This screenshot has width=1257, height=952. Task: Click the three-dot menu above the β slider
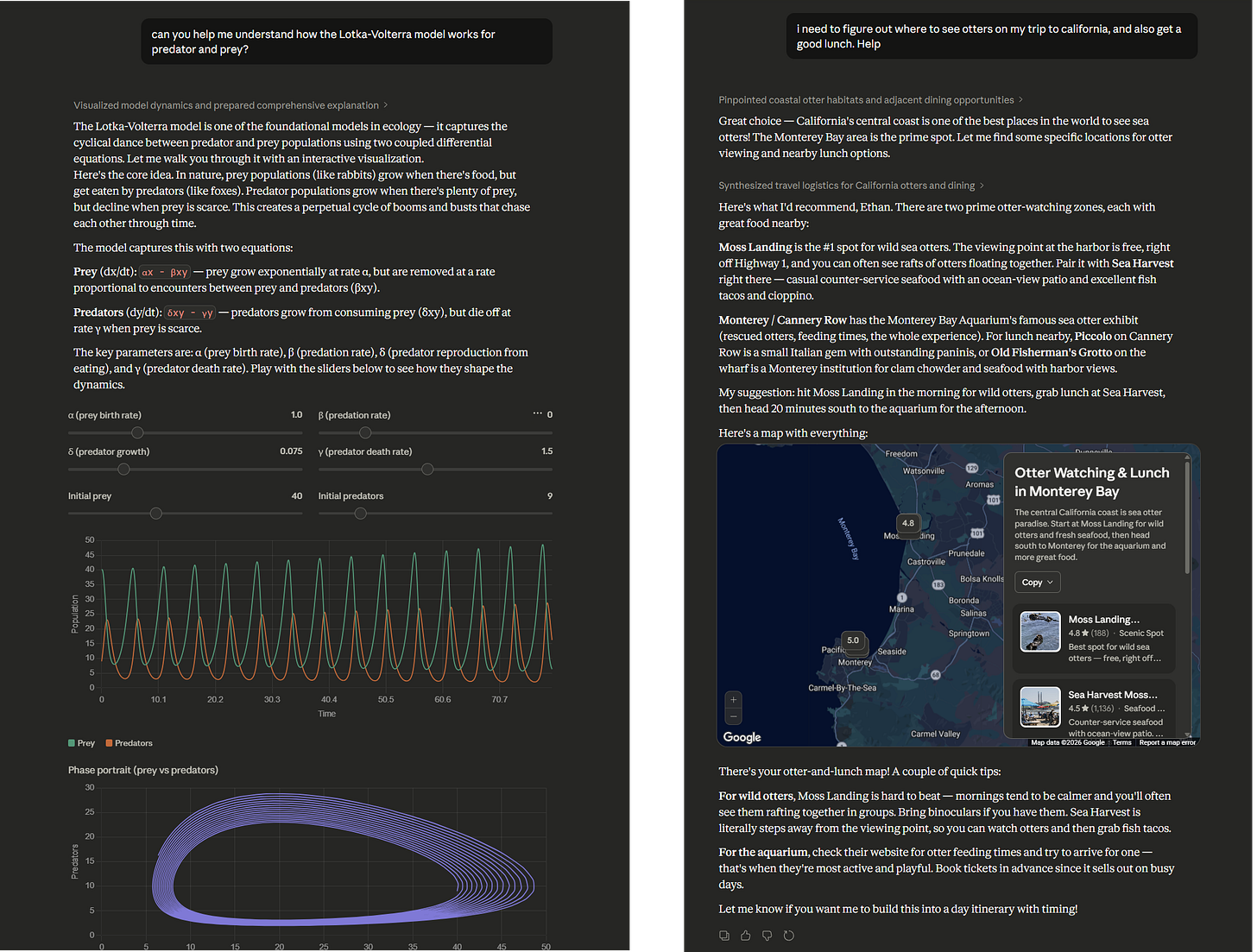tap(538, 413)
